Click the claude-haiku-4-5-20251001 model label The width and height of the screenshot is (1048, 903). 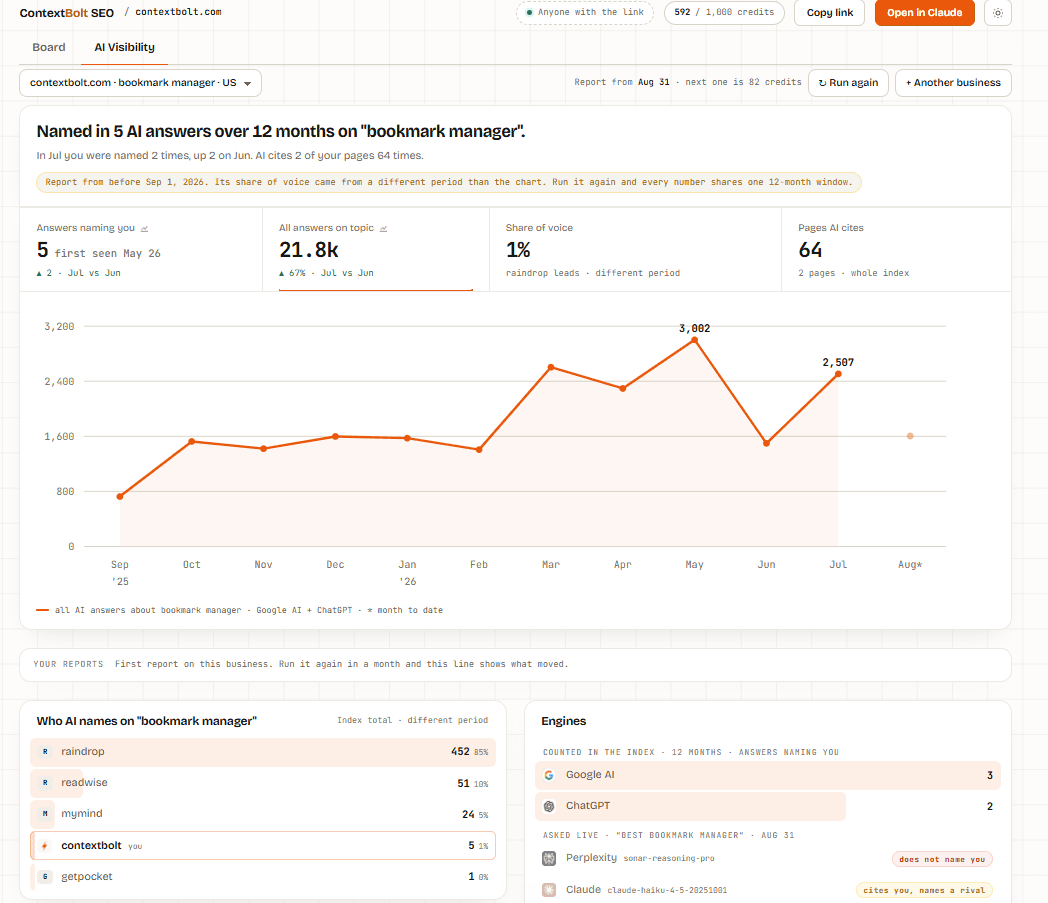666,890
